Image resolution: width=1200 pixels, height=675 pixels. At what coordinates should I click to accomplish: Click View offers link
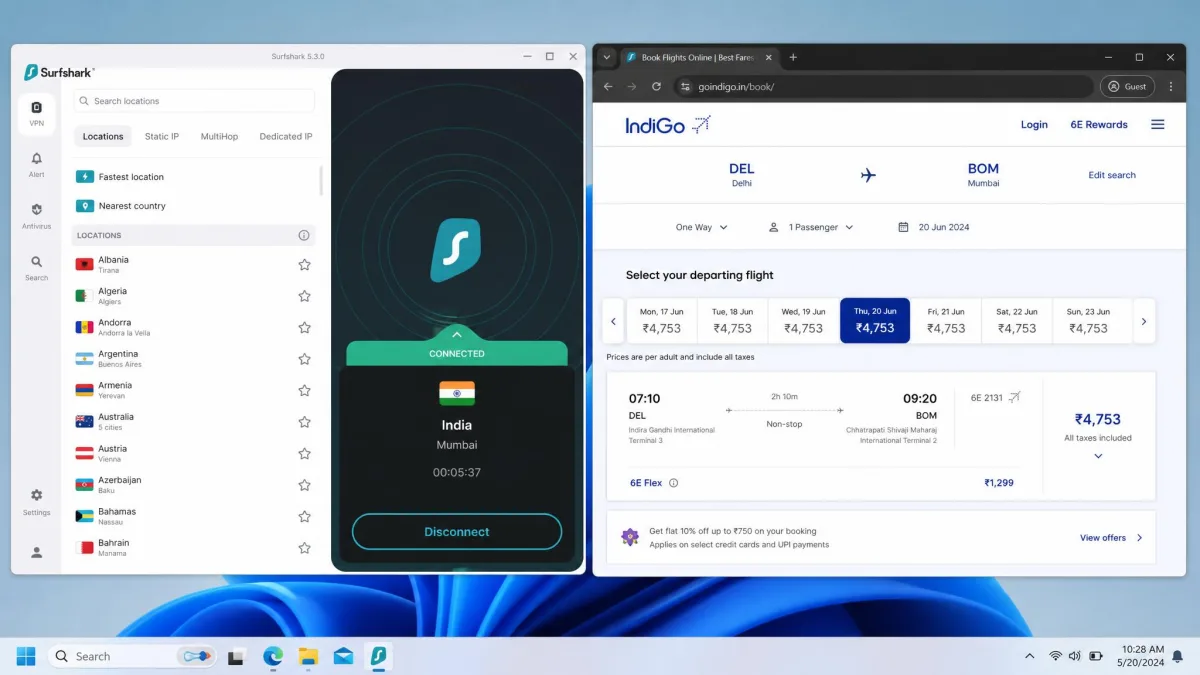tap(1111, 538)
